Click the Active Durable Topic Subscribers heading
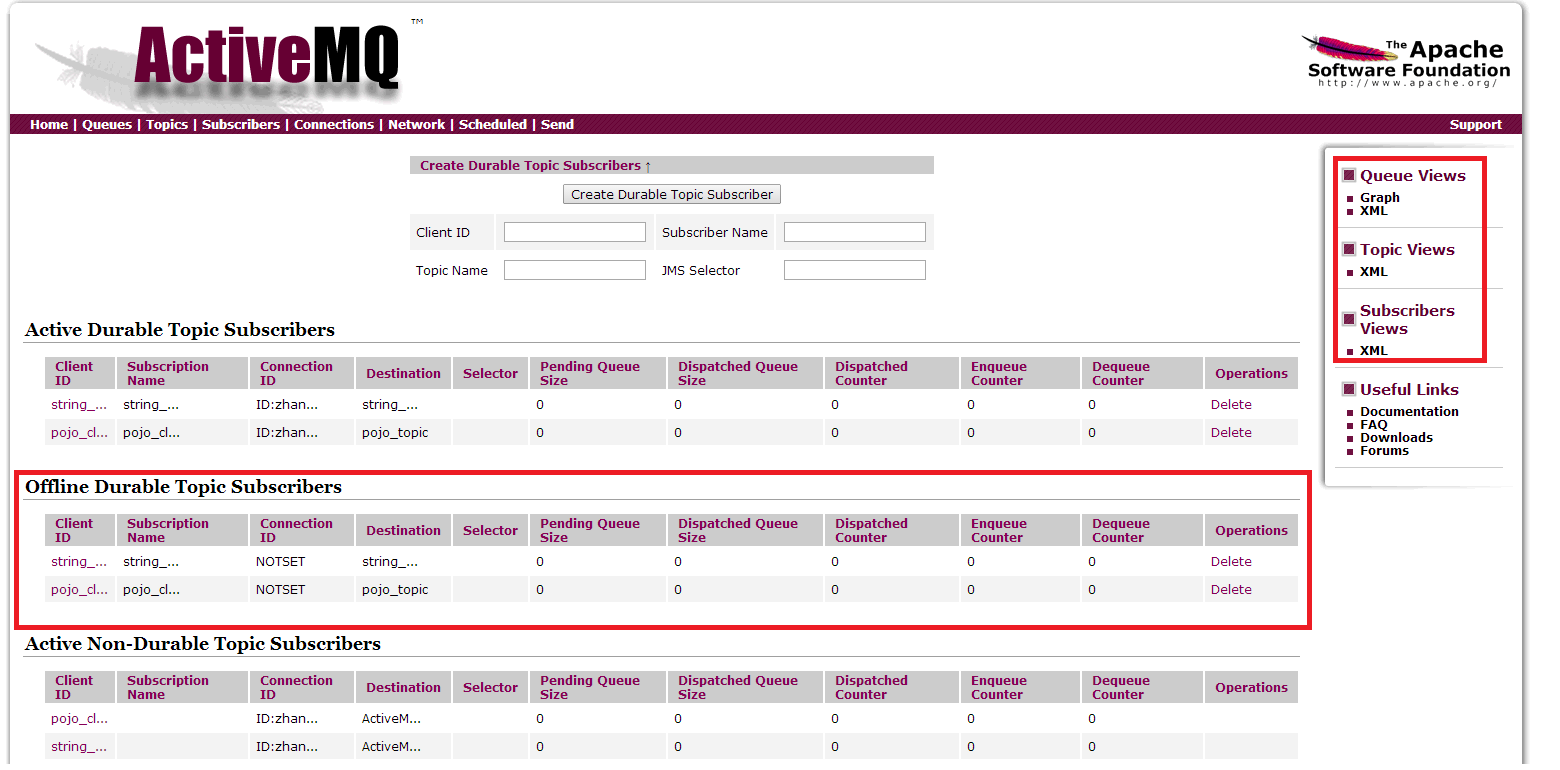 pos(180,330)
